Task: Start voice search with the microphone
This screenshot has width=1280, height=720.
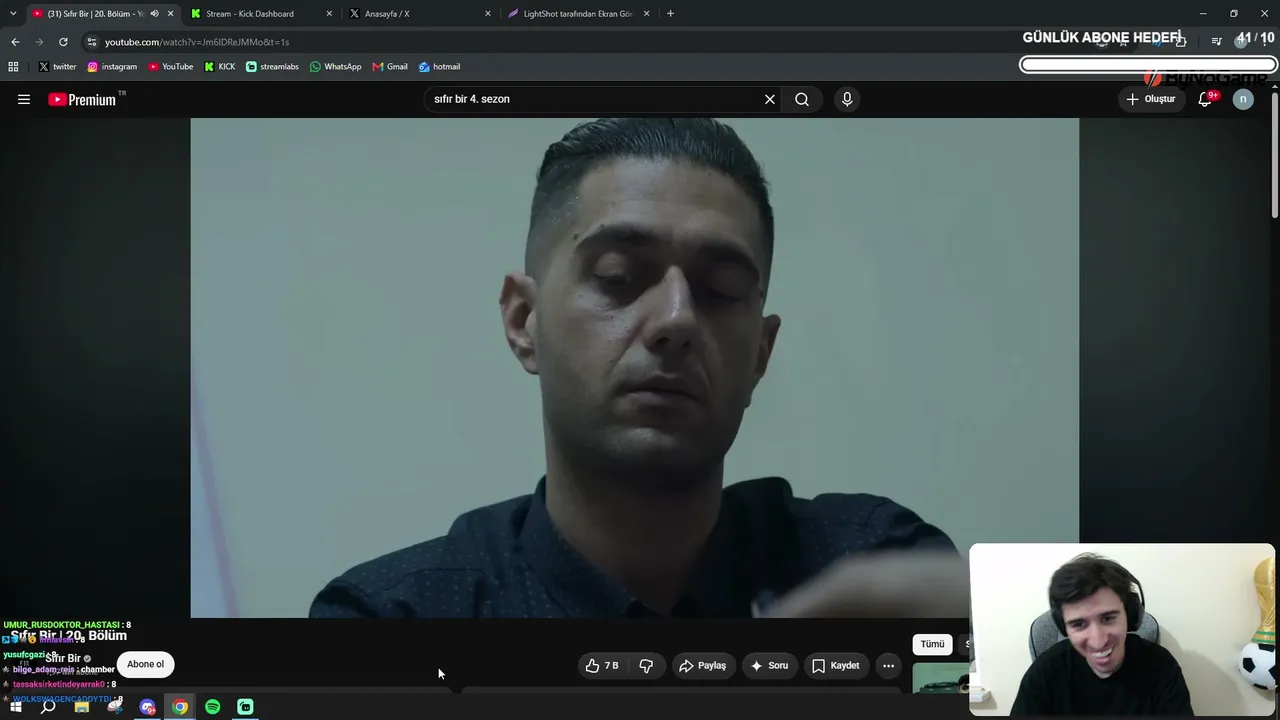Action: (x=847, y=99)
